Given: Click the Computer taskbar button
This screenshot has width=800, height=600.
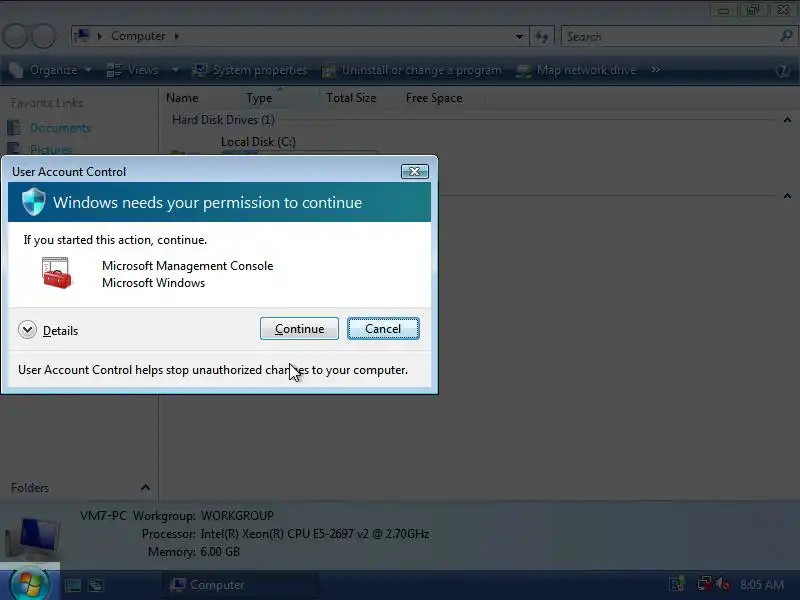Looking at the screenshot, I should coord(240,585).
